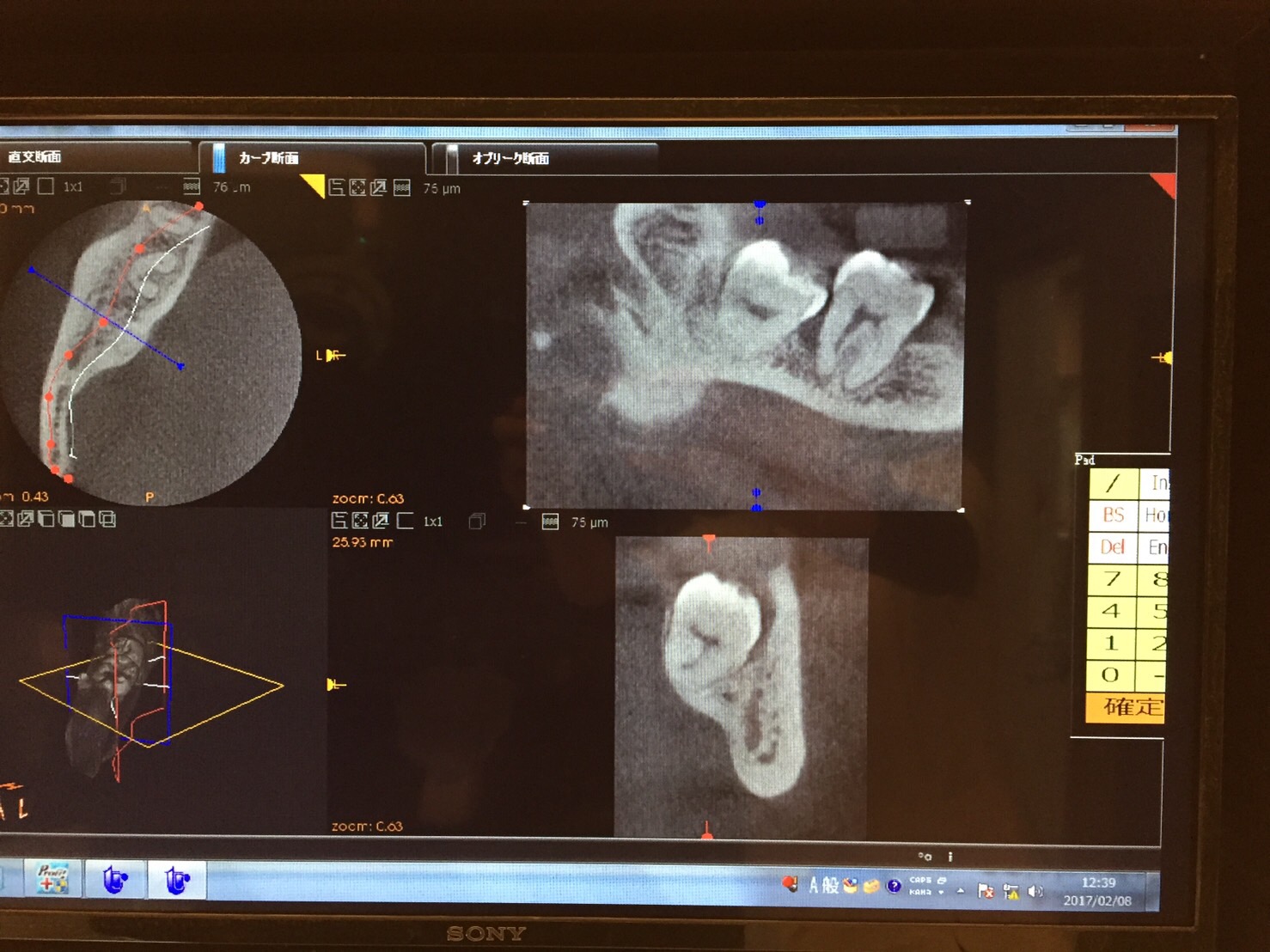Click slice thickness icon beside top 75 µm
Screen dimensions: 1270x952
click(x=401, y=188)
